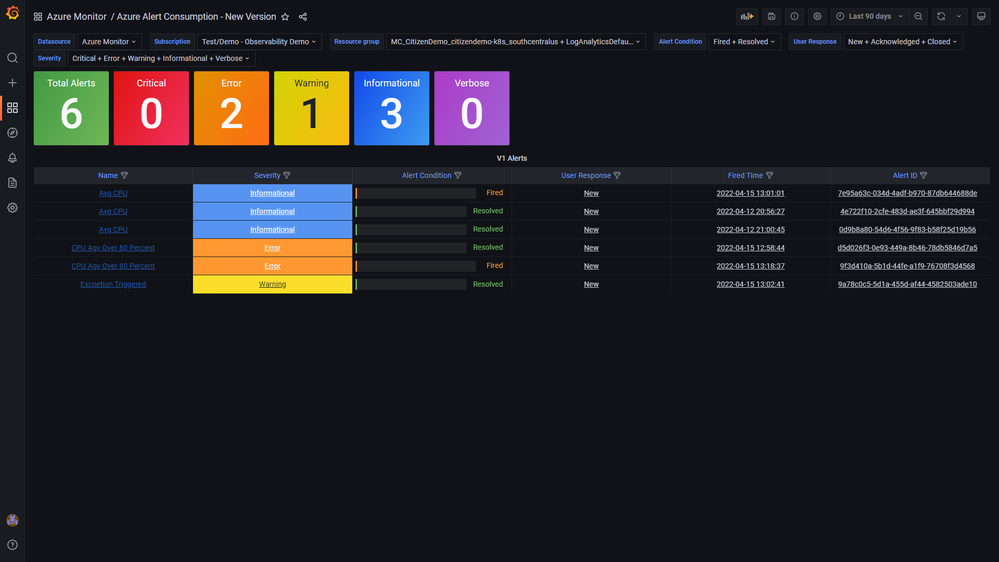Image resolution: width=999 pixels, height=562 pixels.
Task: Refresh the dashboard
Action: [x=941, y=17]
